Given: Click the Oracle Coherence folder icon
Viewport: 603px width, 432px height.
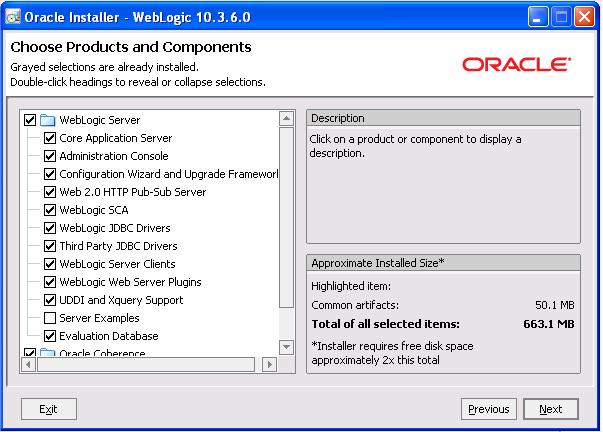Looking at the screenshot, I should 47,354.
